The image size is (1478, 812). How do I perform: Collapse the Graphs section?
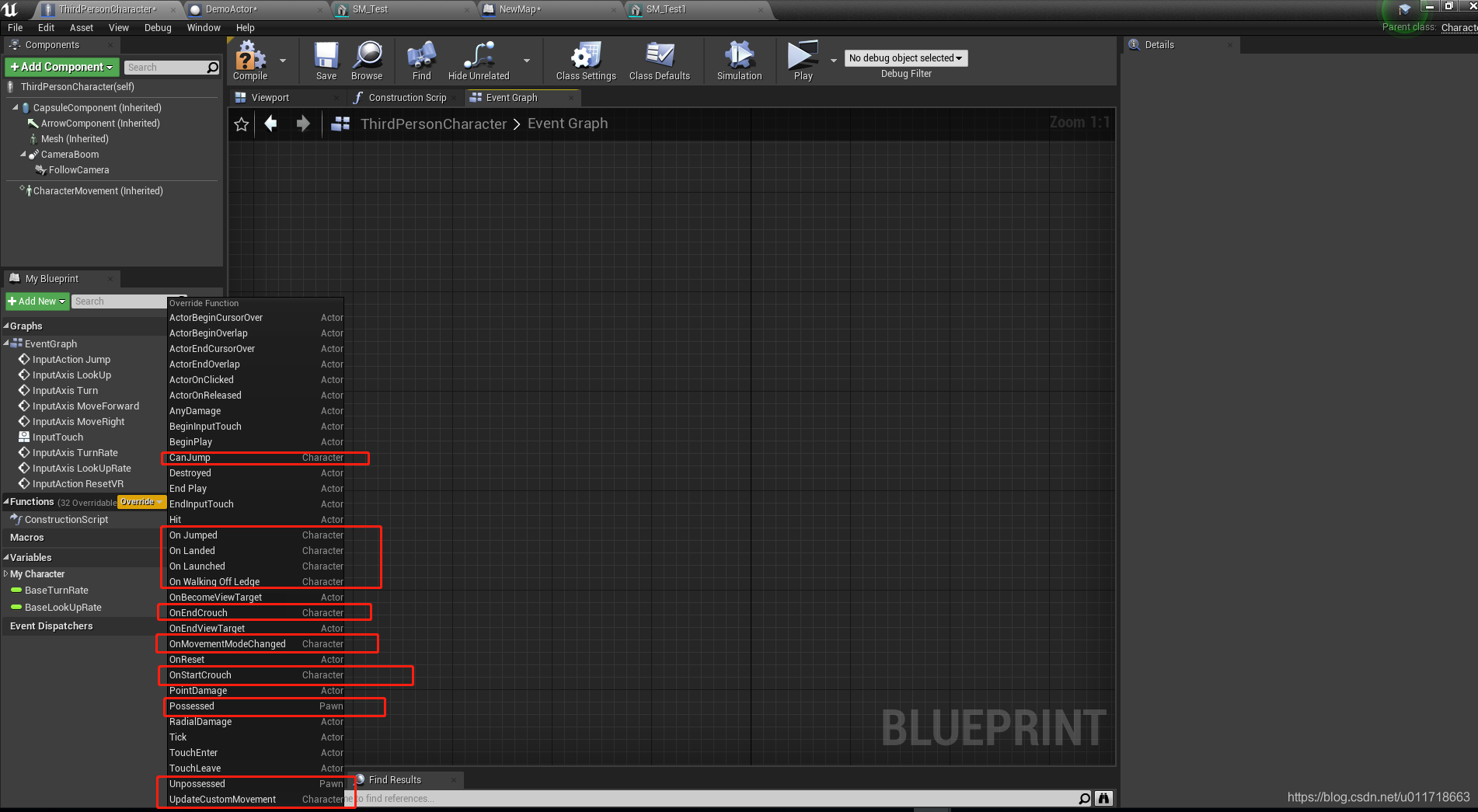pyautogui.click(x=5, y=326)
